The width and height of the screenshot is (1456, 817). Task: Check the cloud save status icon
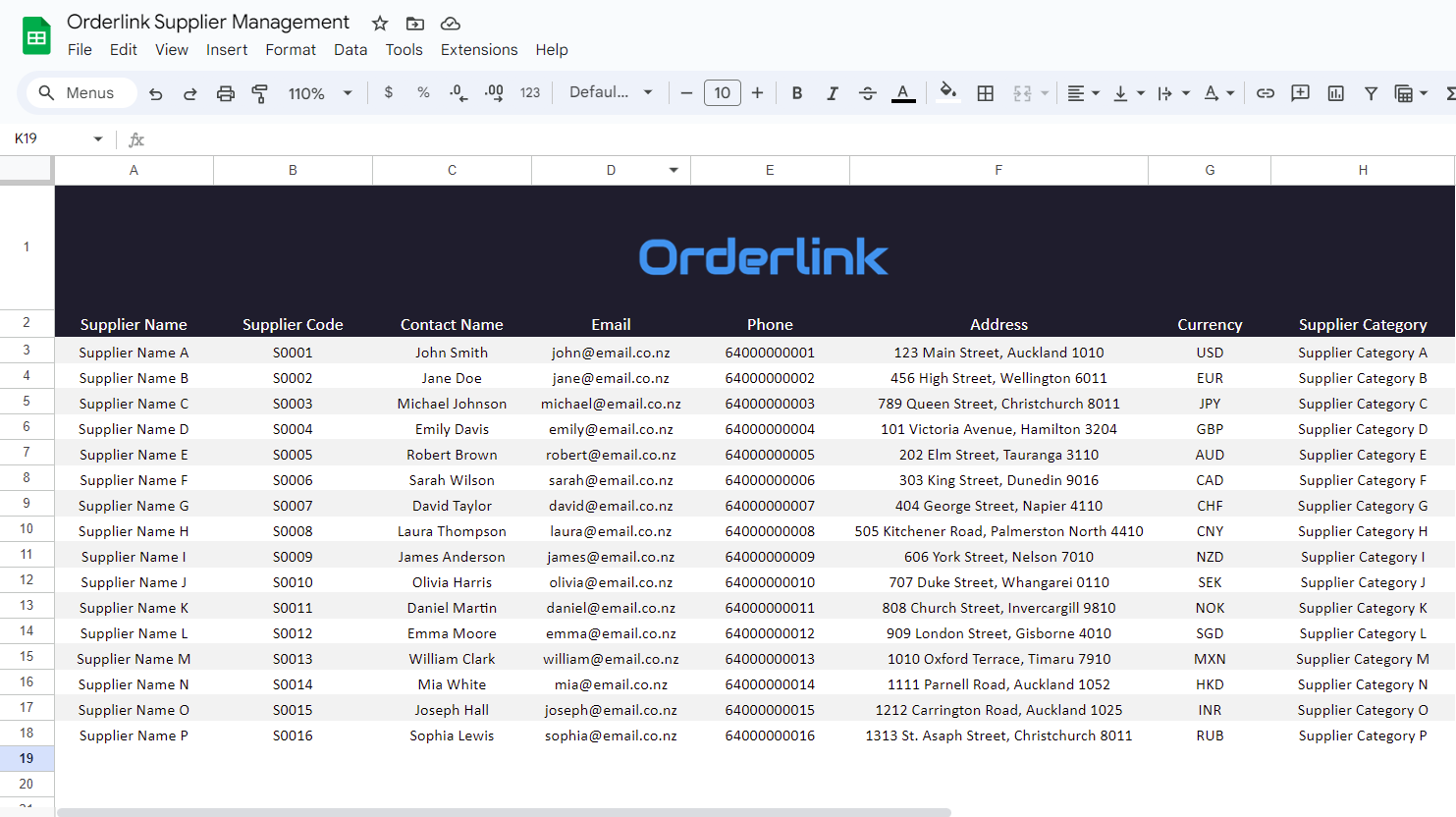[450, 23]
